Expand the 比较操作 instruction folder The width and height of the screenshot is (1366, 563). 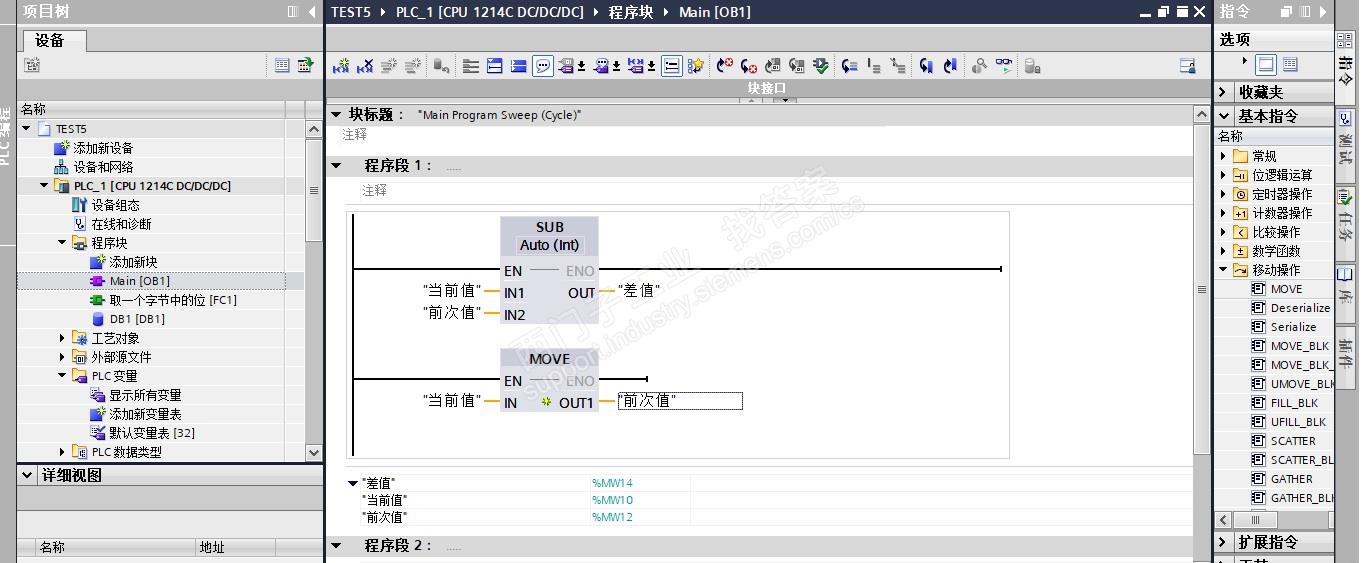click(x=1223, y=232)
